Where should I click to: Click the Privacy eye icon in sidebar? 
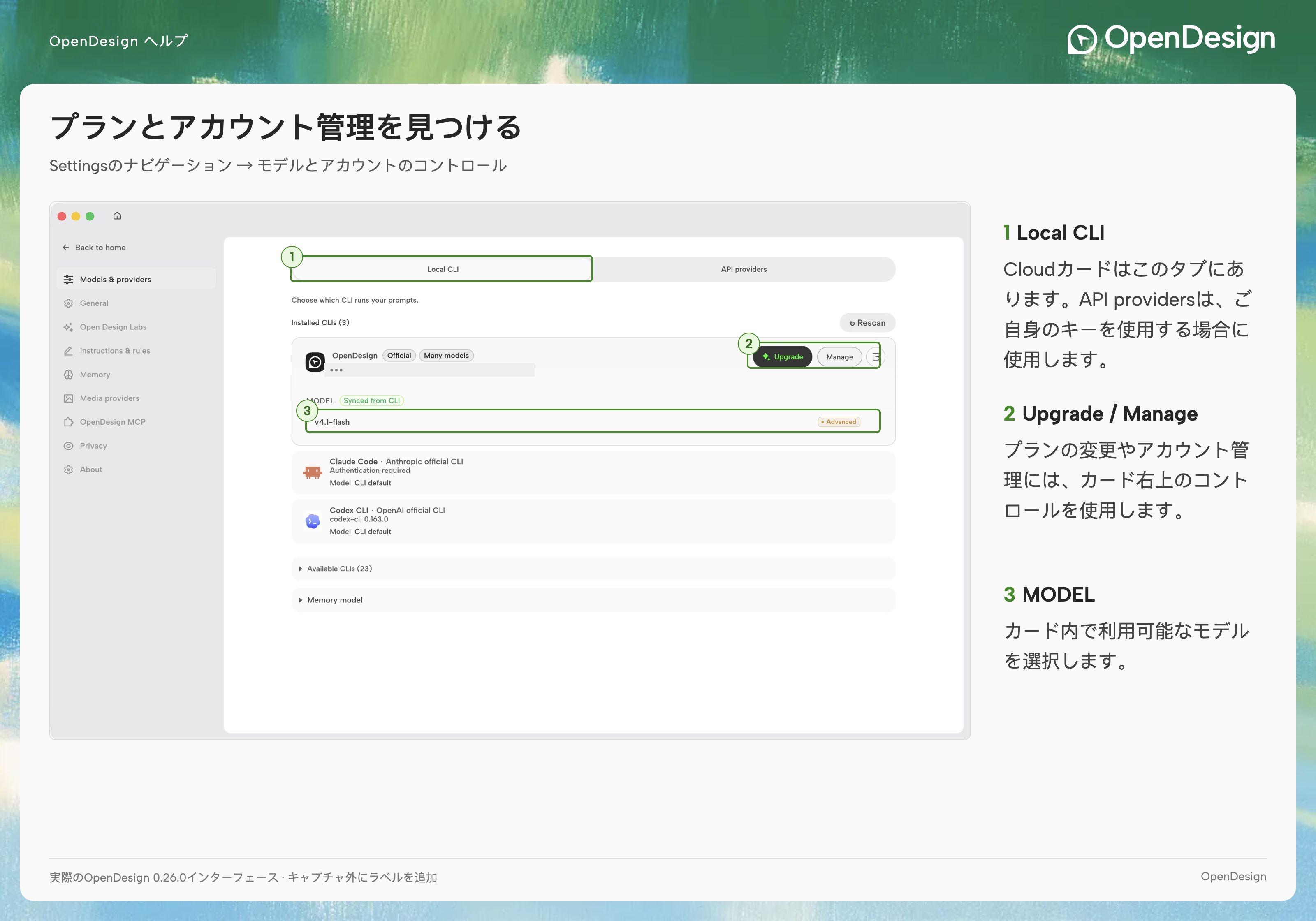(x=68, y=446)
